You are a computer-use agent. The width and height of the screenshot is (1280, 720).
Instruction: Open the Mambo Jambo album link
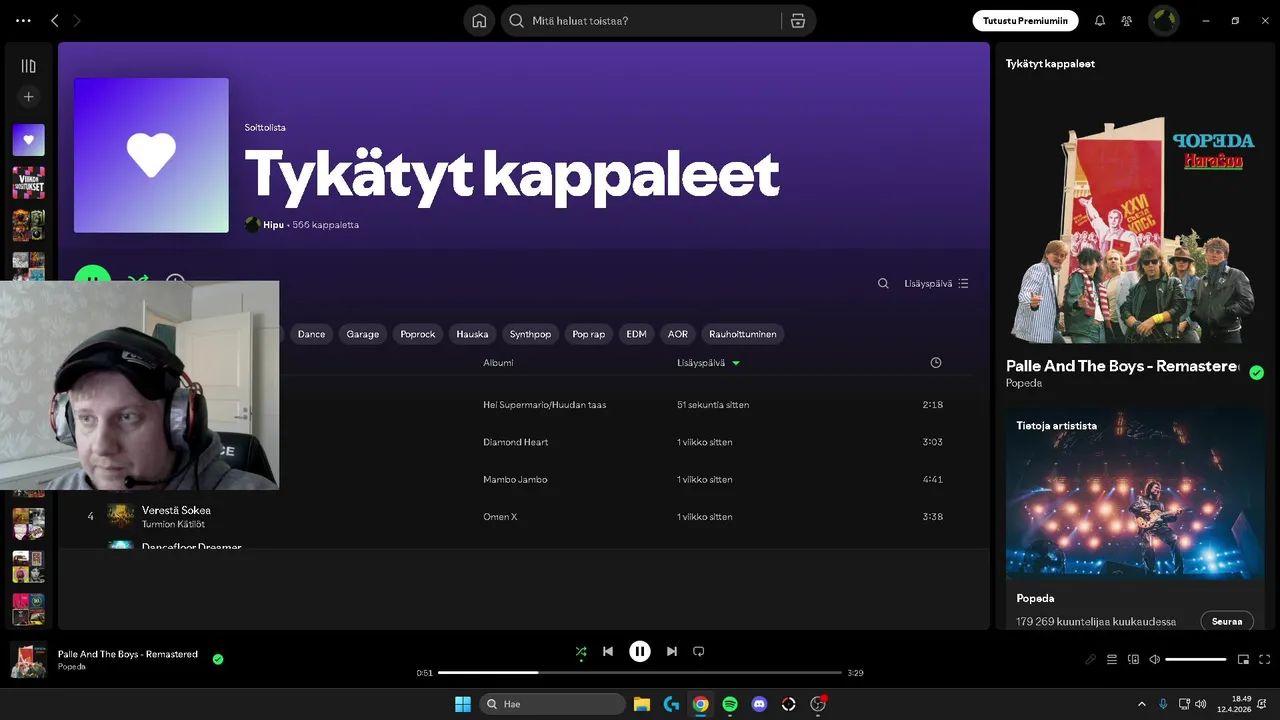[515, 480]
